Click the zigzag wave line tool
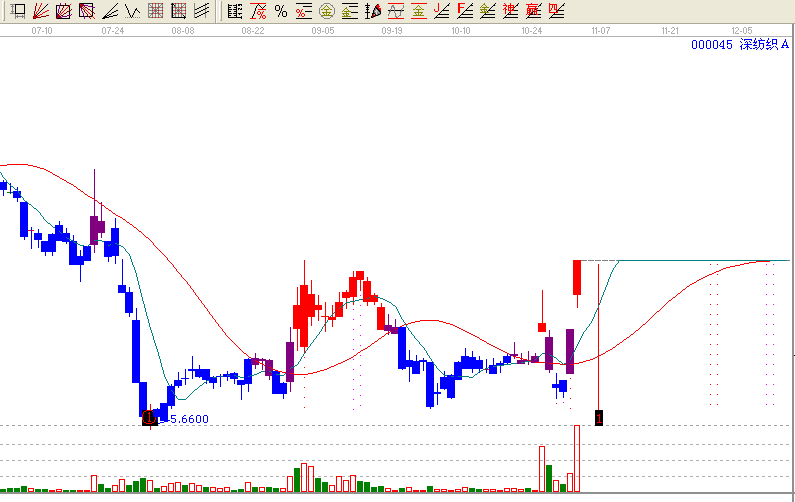 click(132, 11)
